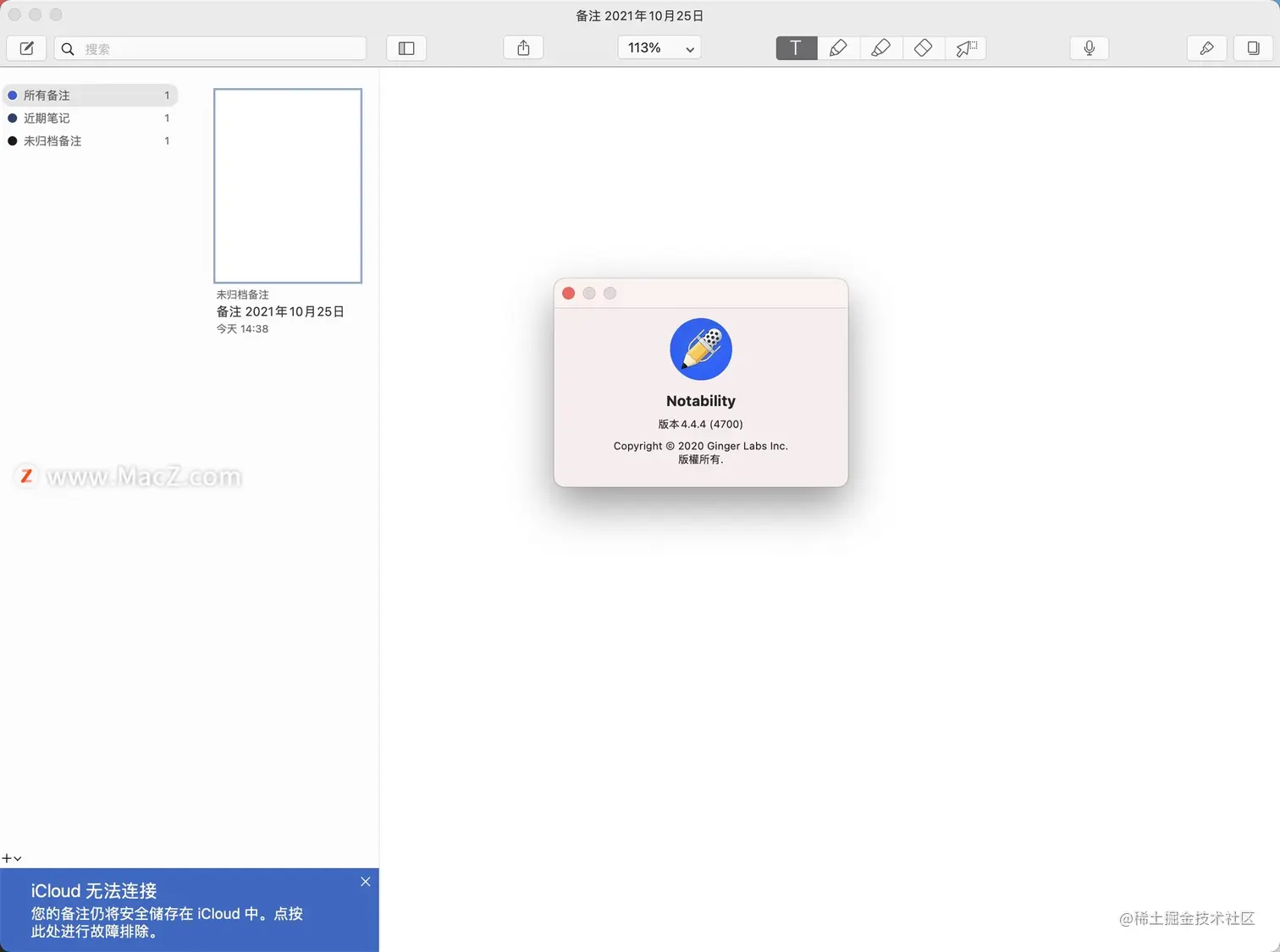Open the pen style settings icon

click(x=1207, y=48)
